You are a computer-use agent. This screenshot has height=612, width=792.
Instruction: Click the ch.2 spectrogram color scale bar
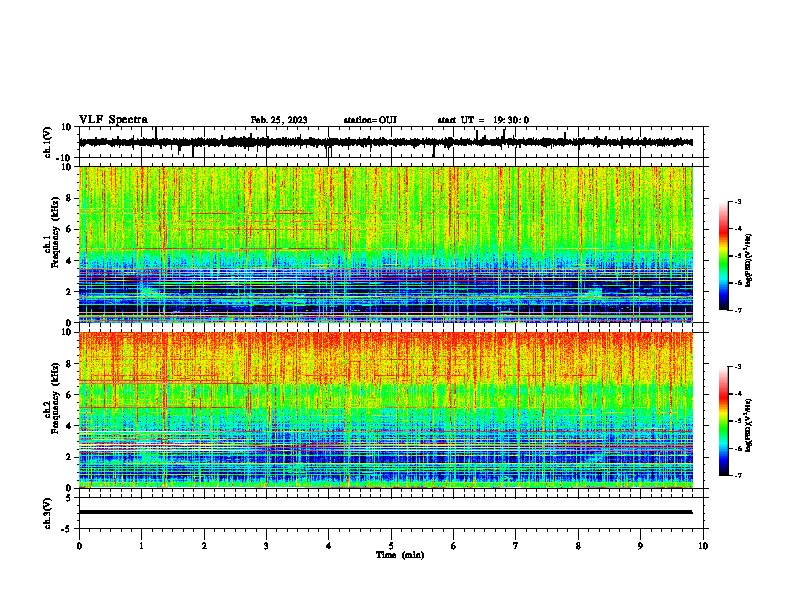[724, 421]
